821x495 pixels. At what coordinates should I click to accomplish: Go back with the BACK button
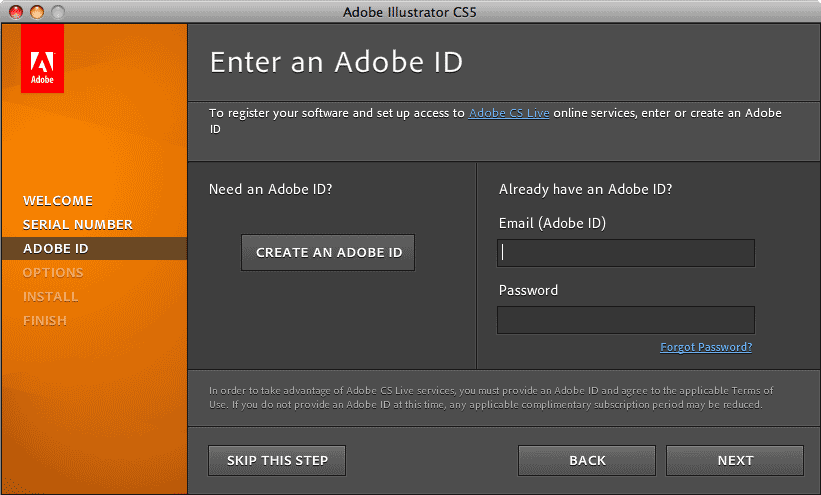coord(587,460)
